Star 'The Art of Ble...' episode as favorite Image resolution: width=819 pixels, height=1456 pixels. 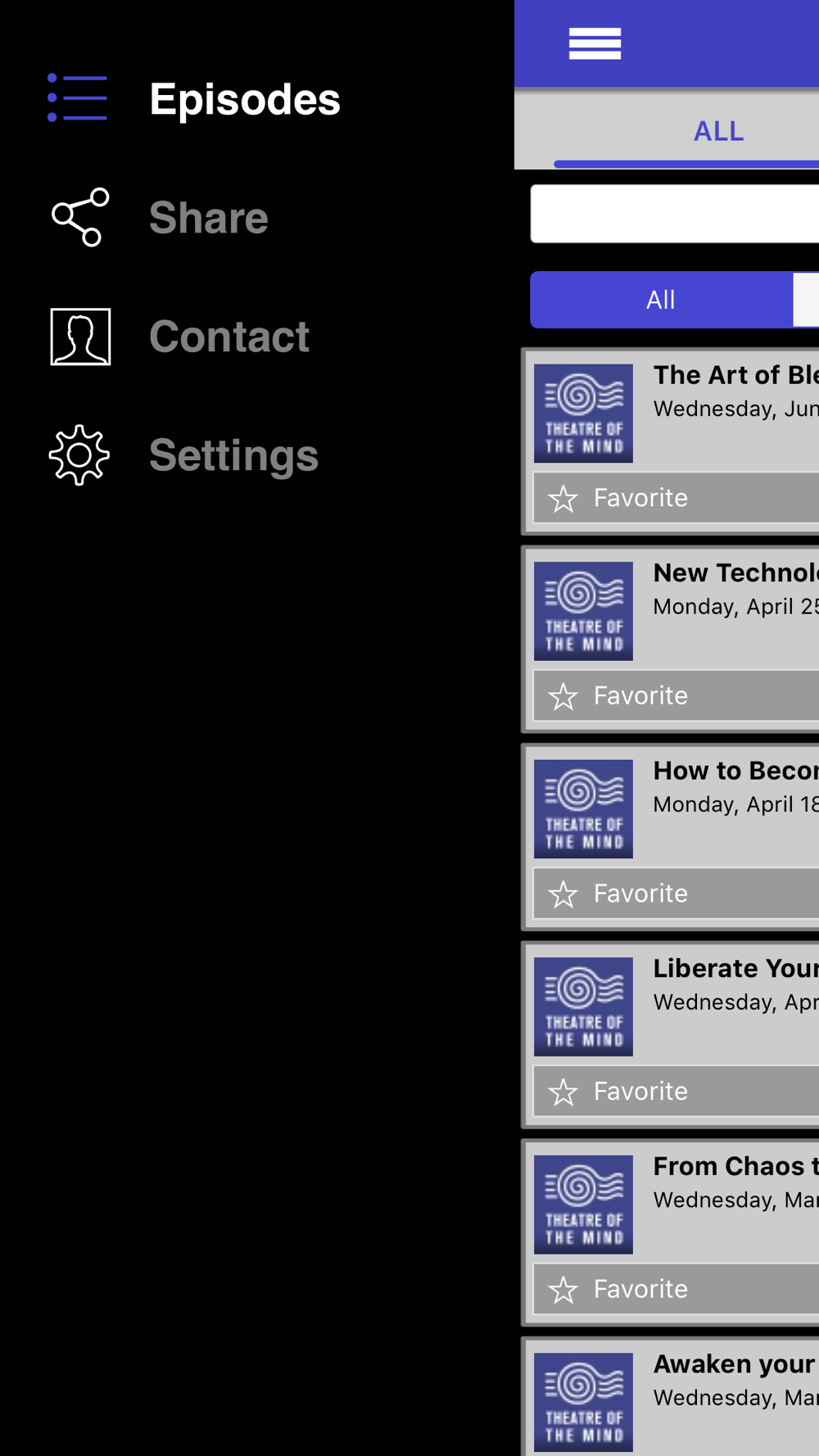(676, 498)
